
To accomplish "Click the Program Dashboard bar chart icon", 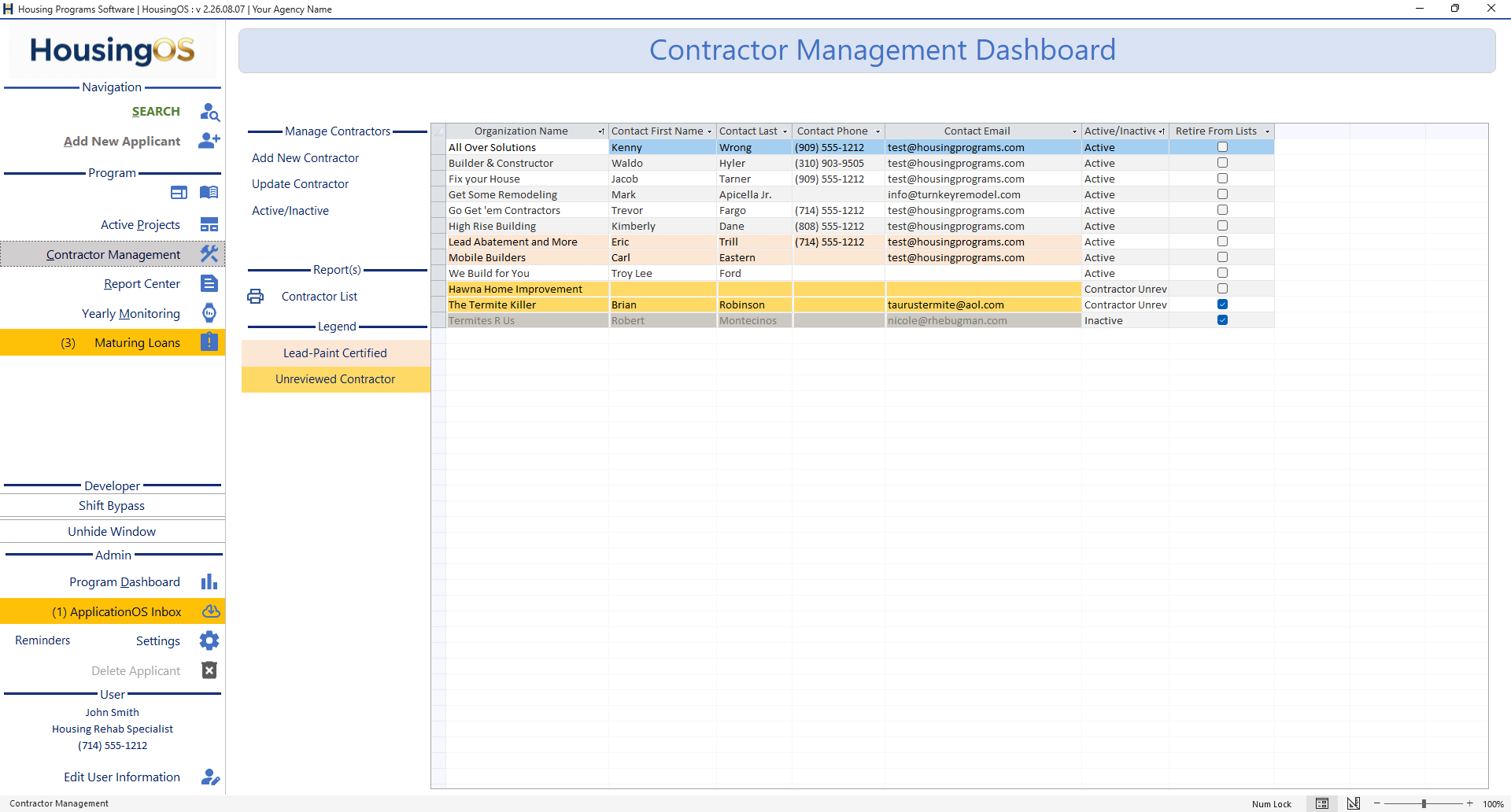I will tap(209, 581).
